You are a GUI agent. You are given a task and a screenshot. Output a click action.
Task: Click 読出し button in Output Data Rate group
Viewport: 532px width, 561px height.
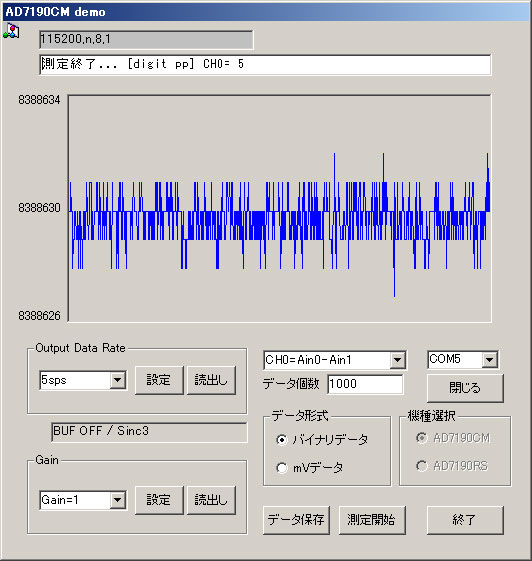click(211, 380)
